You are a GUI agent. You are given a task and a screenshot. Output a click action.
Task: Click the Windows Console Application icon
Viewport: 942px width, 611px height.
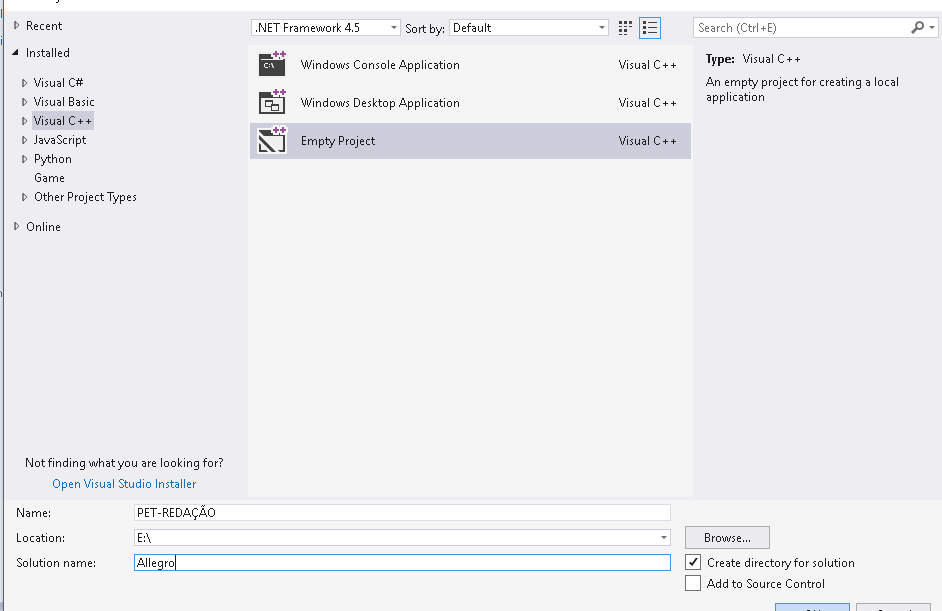[x=272, y=65]
